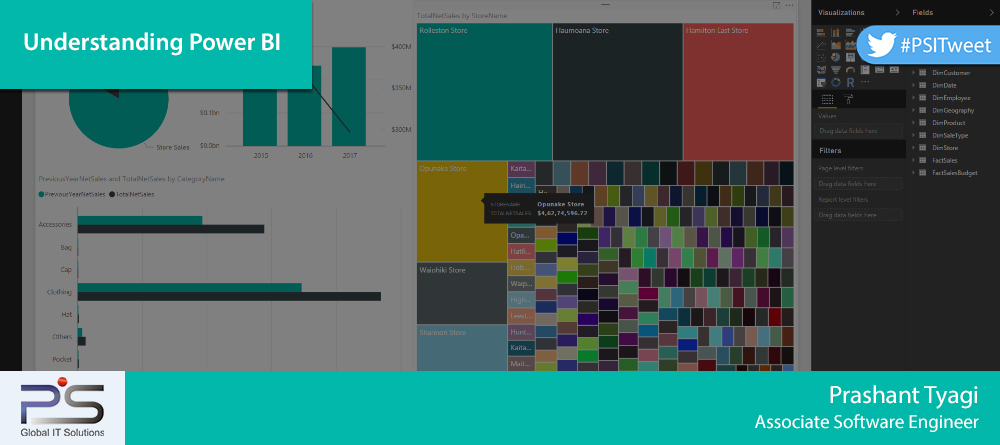Select the pie chart visualization icon
Image resolution: width=1000 pixels, height=445 pixels.
tap(835, 57)
